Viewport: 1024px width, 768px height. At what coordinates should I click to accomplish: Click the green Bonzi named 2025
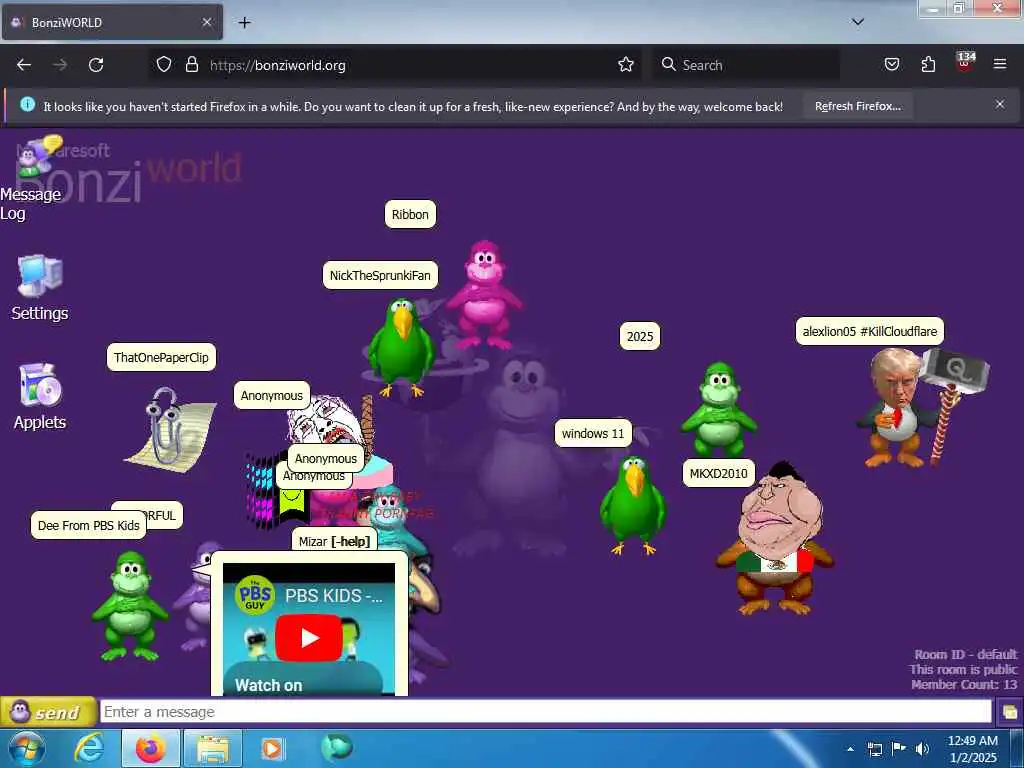(x=718, y=409)
